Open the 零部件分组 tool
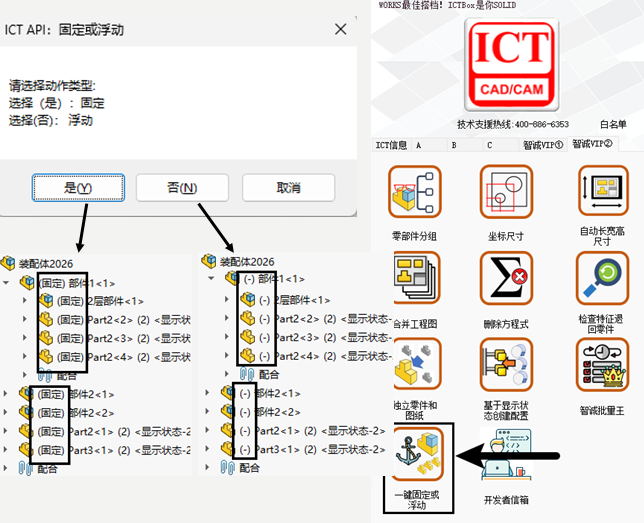 click(415, 193)
